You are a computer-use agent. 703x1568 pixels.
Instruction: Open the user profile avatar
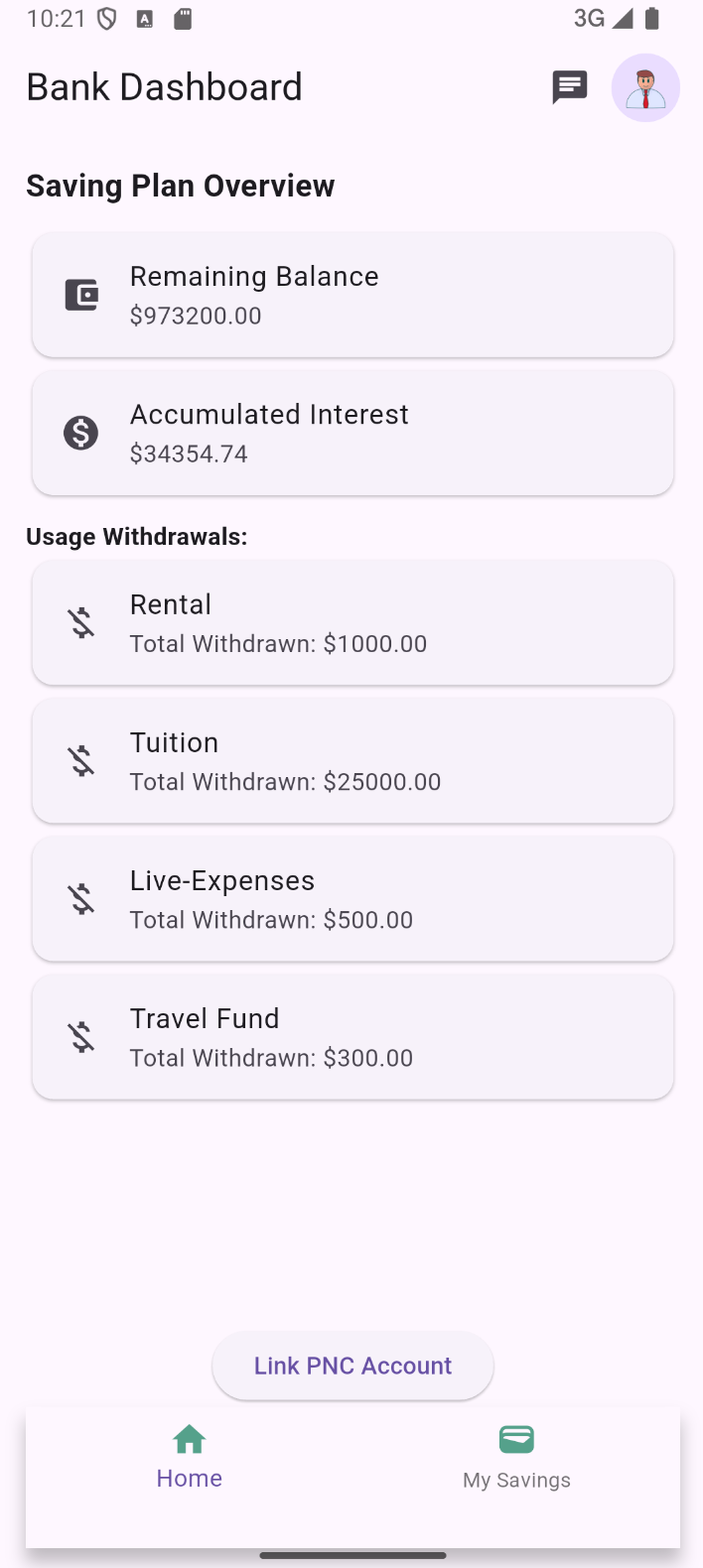point(645,87)
